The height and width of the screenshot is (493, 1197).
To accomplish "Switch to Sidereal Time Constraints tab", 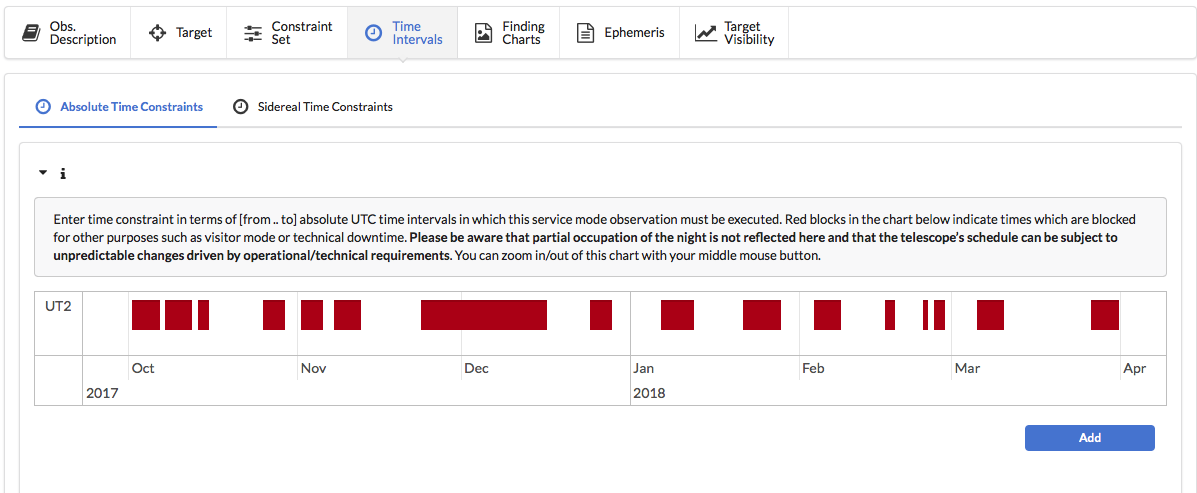I will [312, 107].
